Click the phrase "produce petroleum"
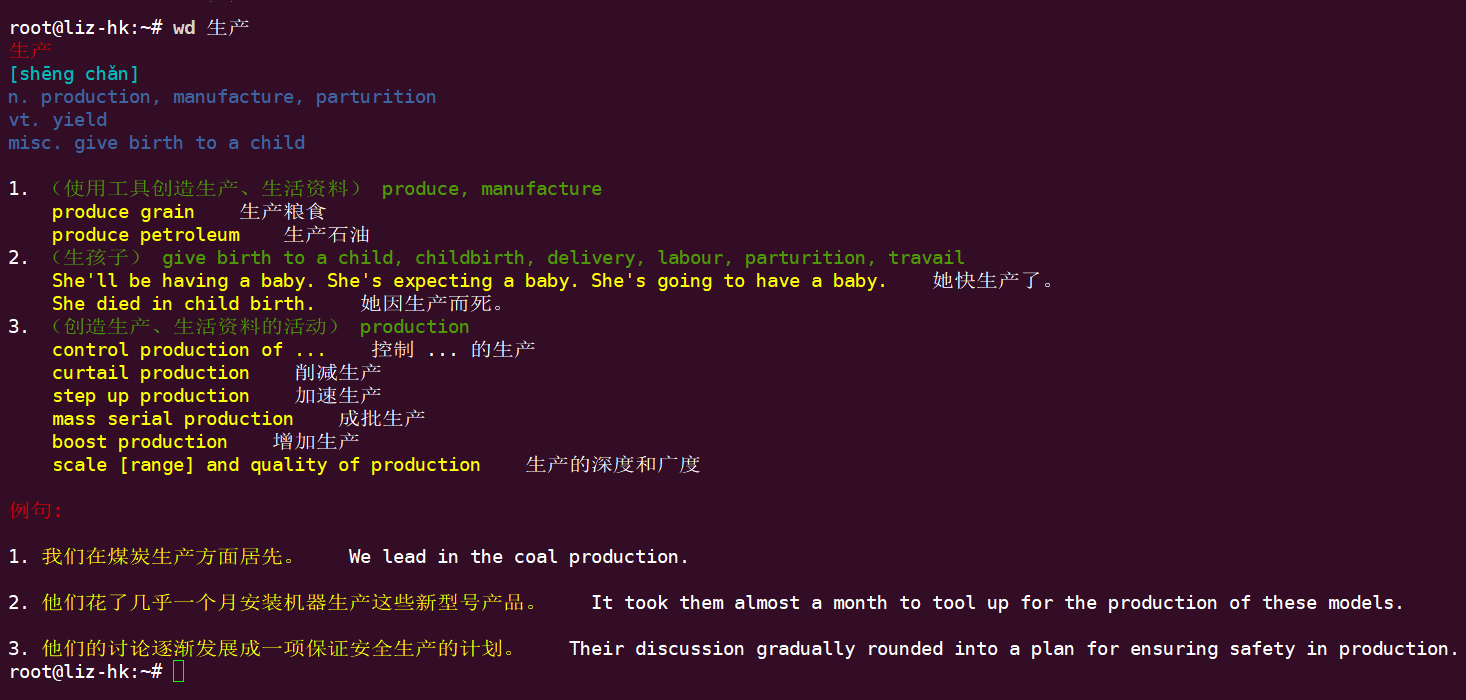Image resolution: width=1466 pixels, height=700 pixels. [x=146, y=235]
